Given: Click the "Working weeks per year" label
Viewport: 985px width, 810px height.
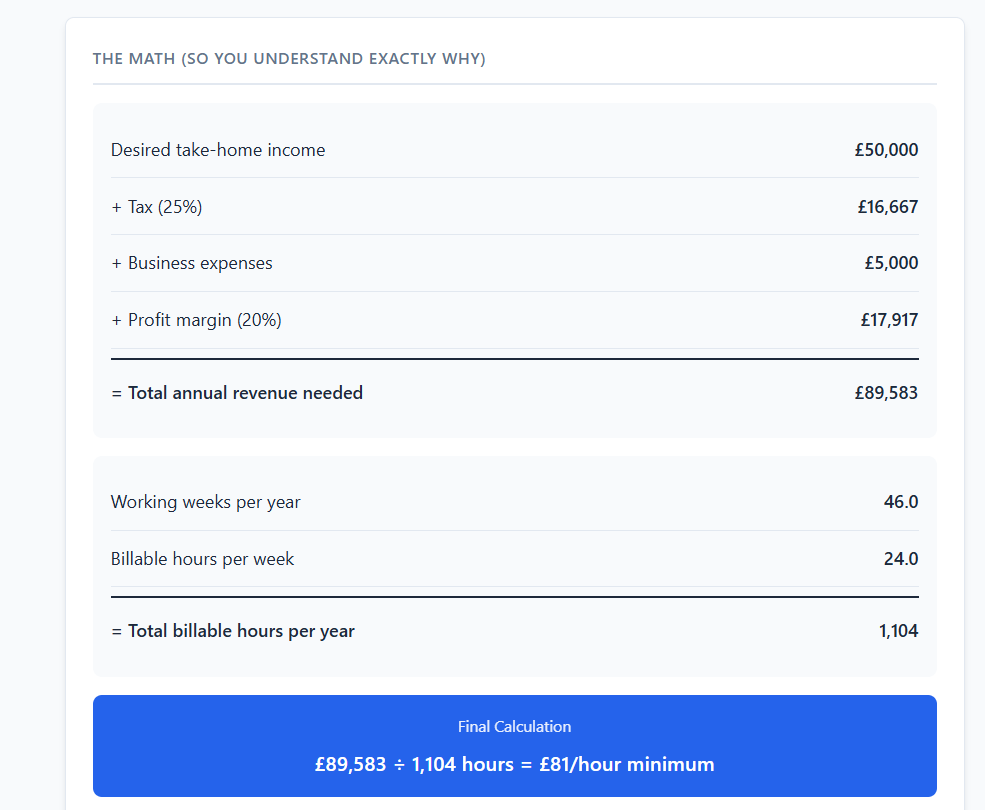Looking at the screenshot, I should point(206,502).
